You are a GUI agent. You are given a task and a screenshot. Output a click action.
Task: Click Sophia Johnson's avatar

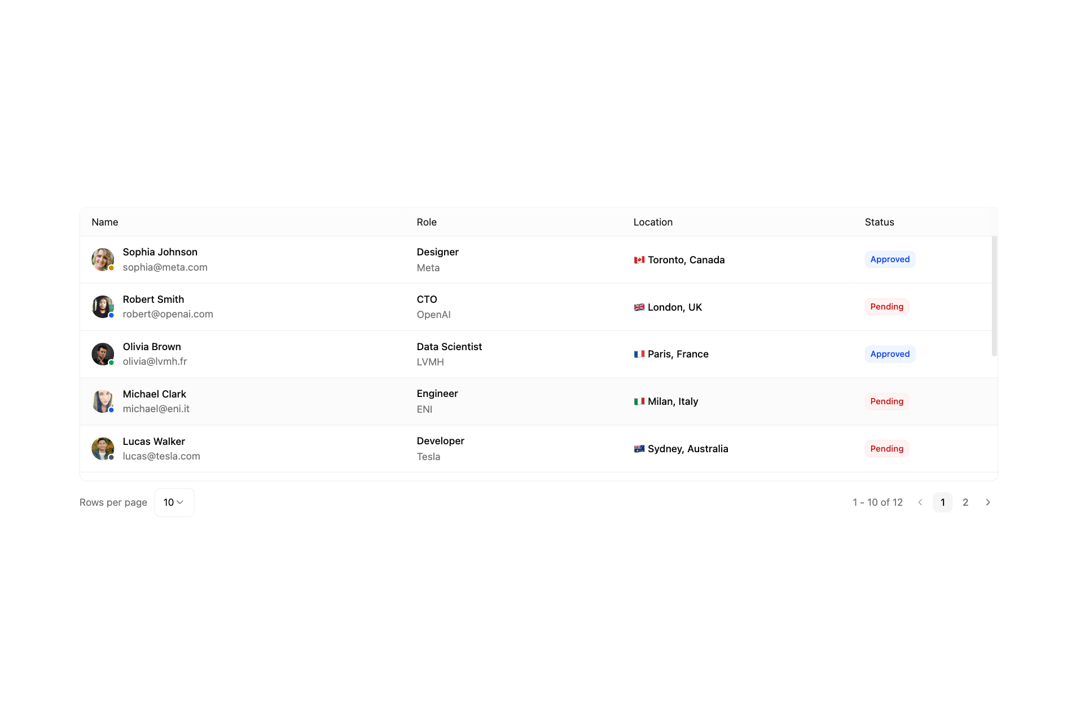(x=103, y=260)
